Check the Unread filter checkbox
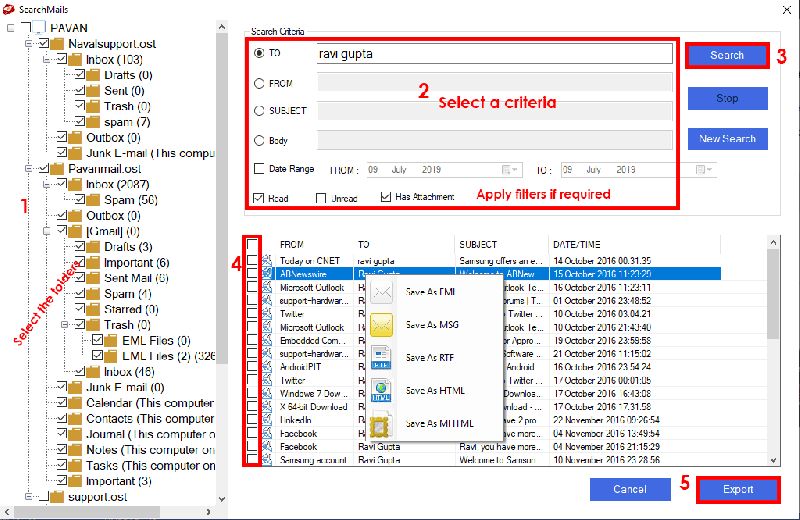800x520 pixels. tap(322, 198)
